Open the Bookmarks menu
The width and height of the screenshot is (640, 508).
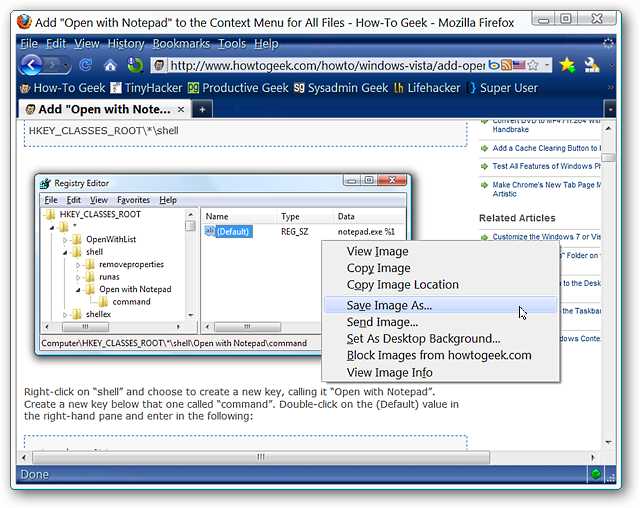(x=181, y=44)
